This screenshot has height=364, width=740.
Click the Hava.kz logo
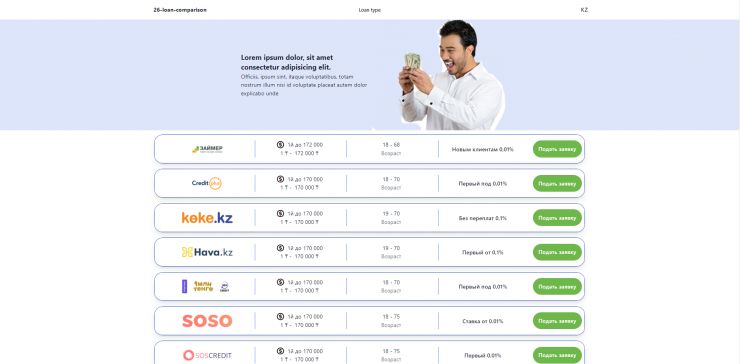(207, 252)
